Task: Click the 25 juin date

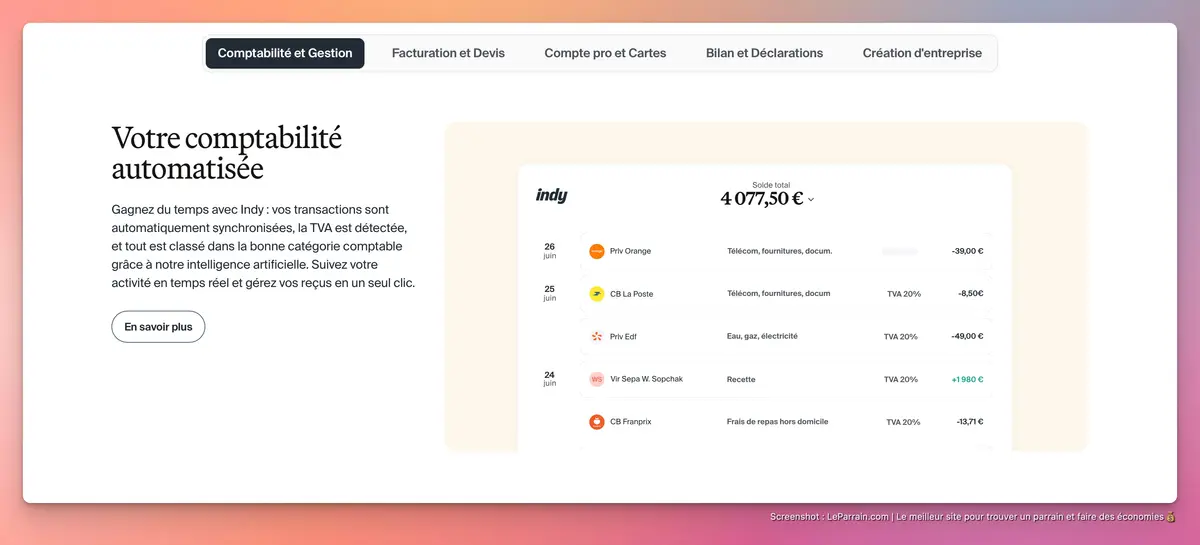Action: coord(549,293)
